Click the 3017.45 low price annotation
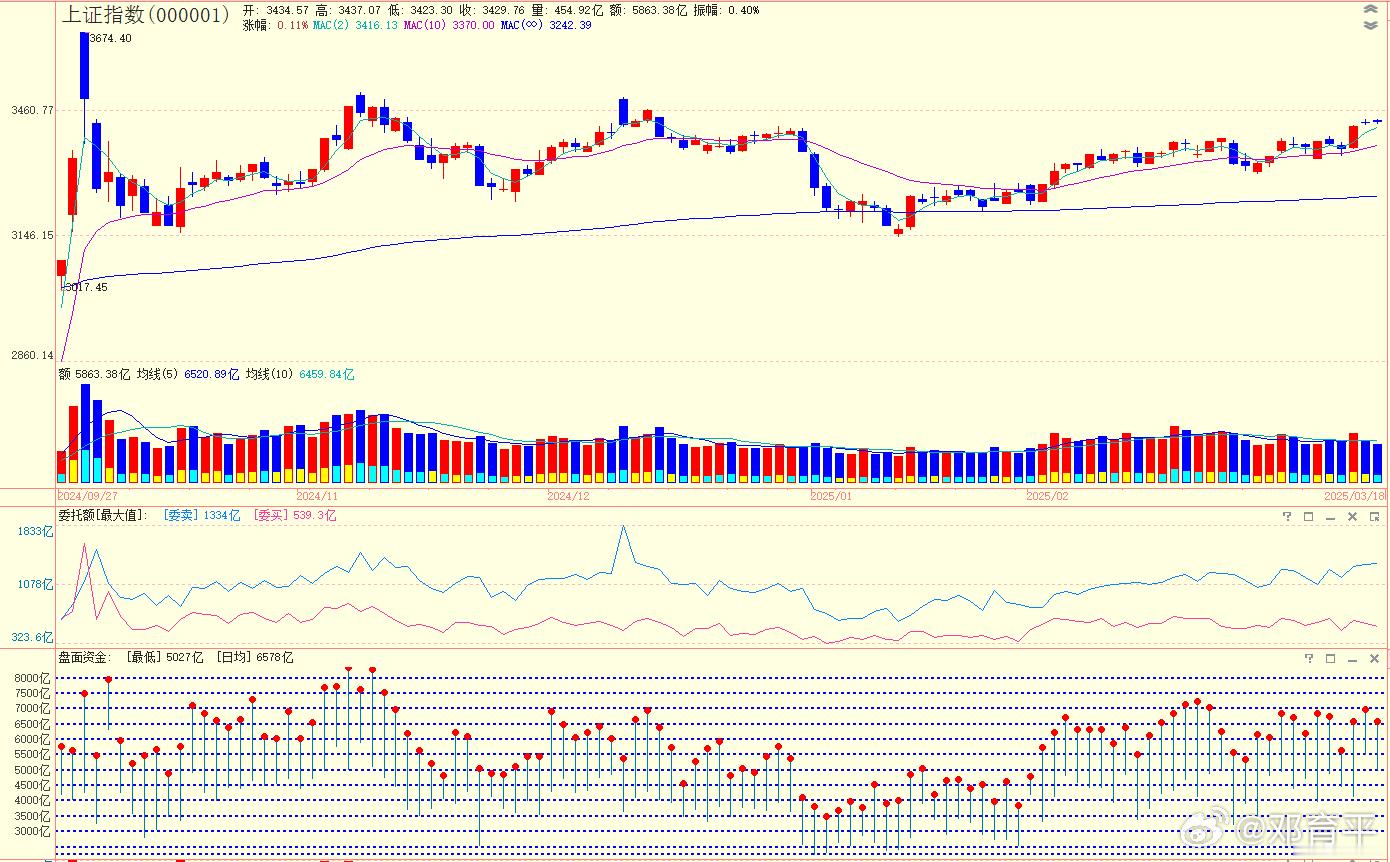The image size is (1390, 862). pos(86,287)
